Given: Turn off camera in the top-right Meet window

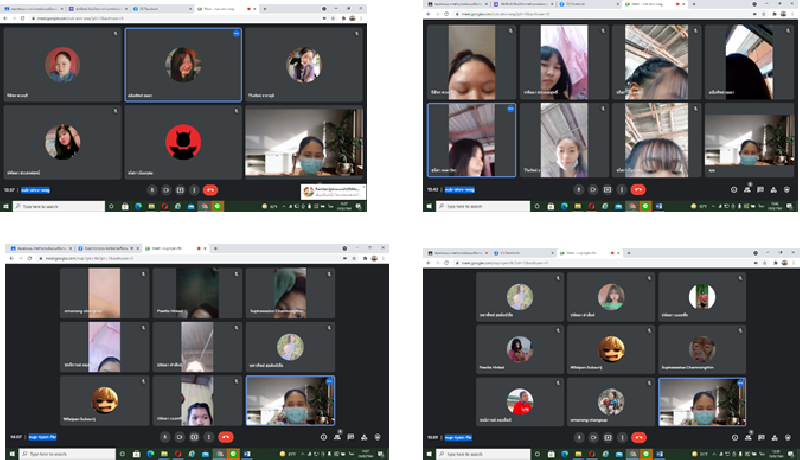Looking at the screenshot, I should 593,188.
